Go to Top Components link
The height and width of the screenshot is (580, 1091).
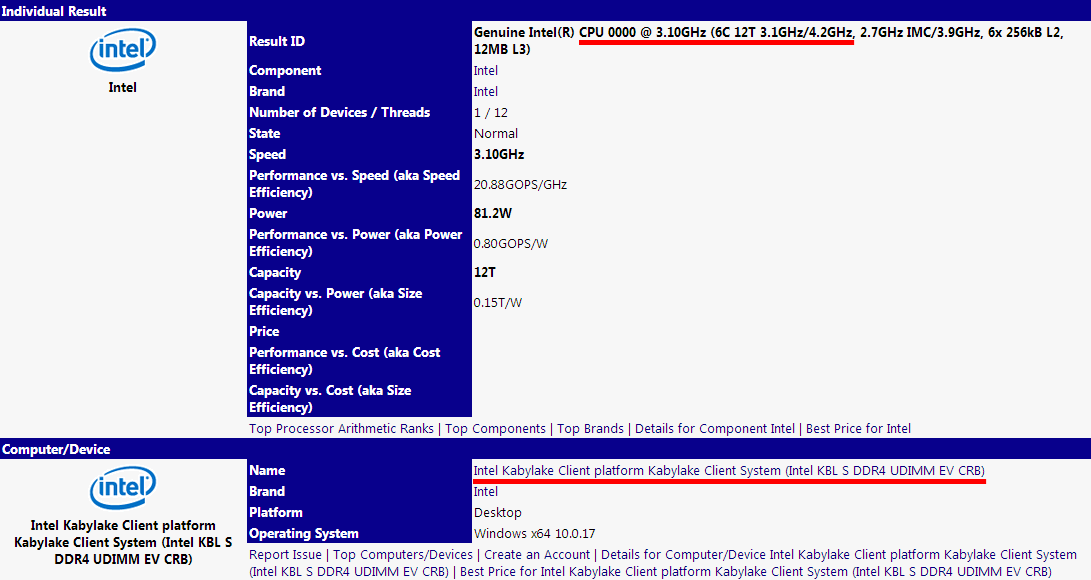pyautogui.click(x=495, y=429)
